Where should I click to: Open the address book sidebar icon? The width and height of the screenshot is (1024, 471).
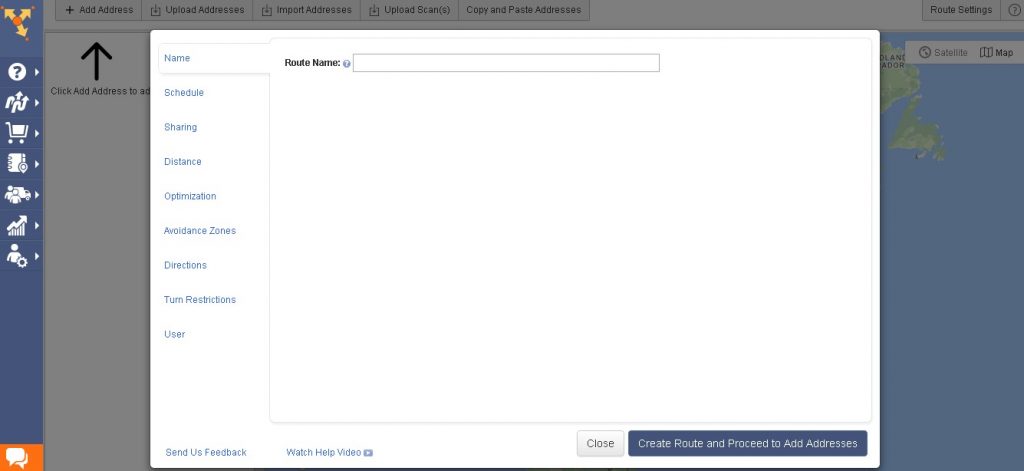tap(17, 163)
